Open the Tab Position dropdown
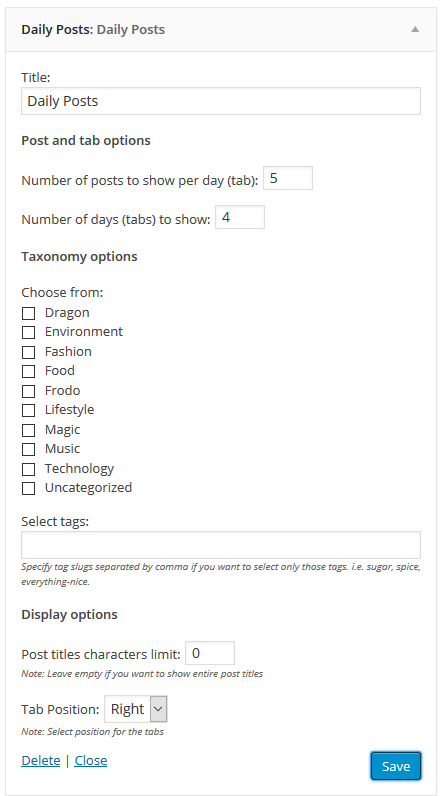Screen dimensions: 440x796 pyautogui.click(x=136, y=709)
